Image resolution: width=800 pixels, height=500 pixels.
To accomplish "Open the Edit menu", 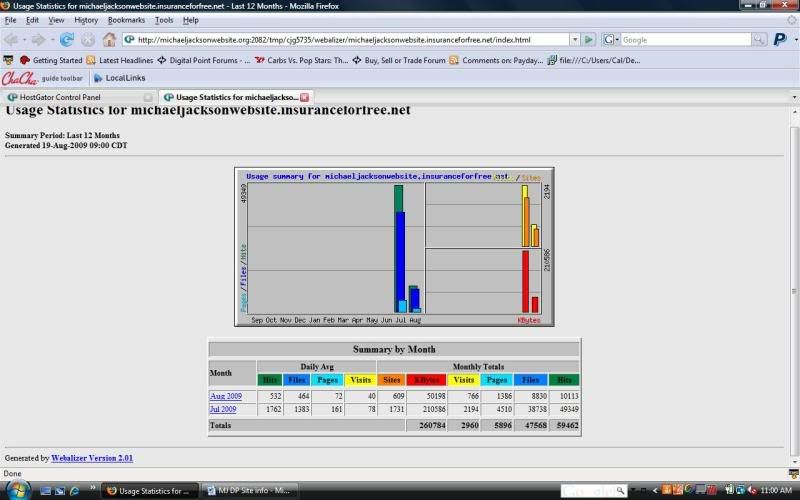I will [32, 20].
